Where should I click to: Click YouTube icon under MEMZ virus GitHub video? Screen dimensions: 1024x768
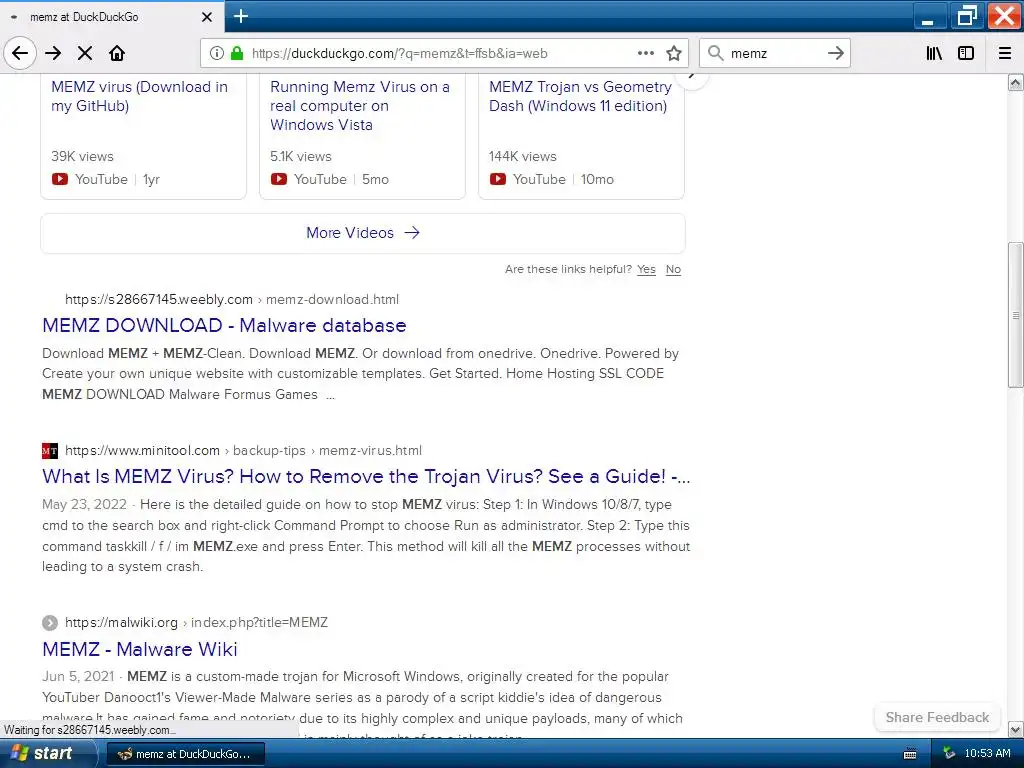[59, 179]
